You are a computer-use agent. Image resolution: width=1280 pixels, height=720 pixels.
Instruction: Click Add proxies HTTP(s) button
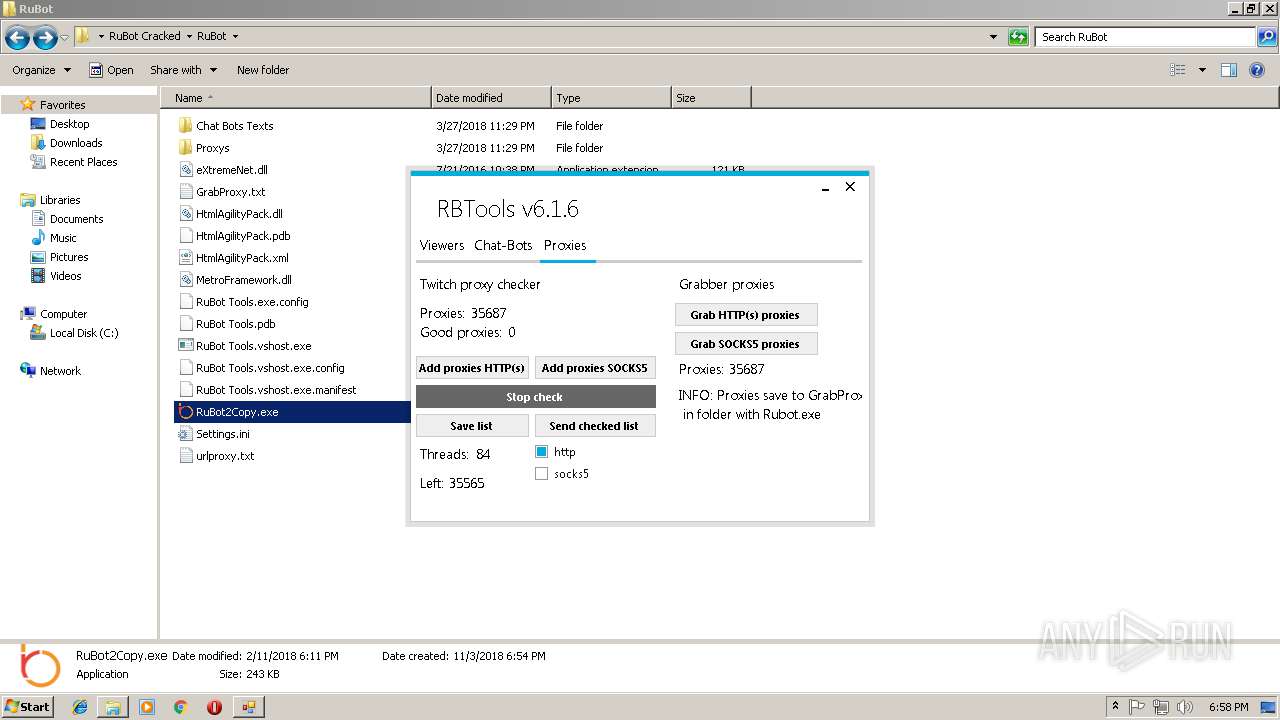tap(472, 368)
